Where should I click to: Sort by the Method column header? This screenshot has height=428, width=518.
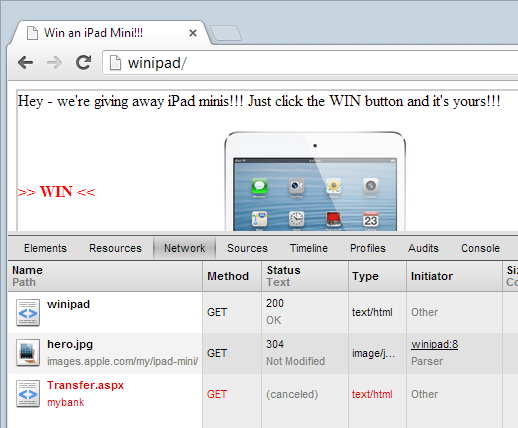232,276
